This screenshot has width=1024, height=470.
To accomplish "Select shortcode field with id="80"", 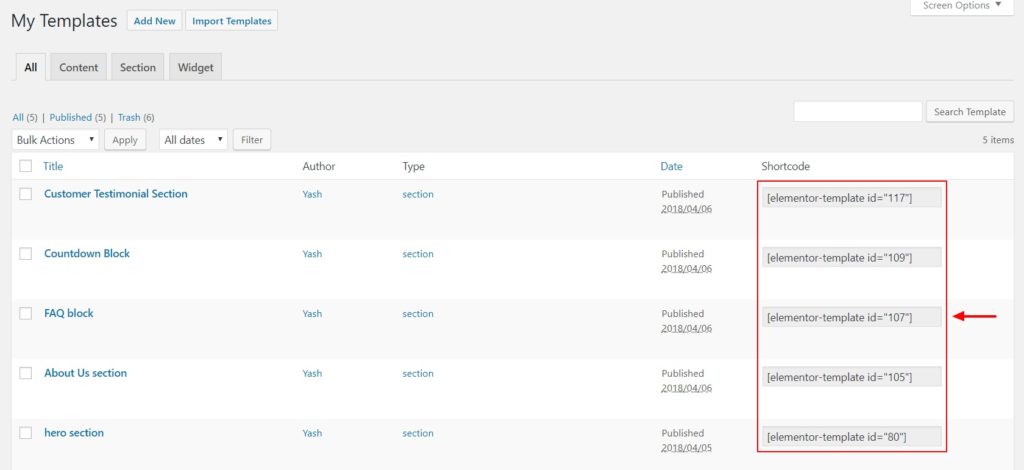I will click(x=852, y=437).
